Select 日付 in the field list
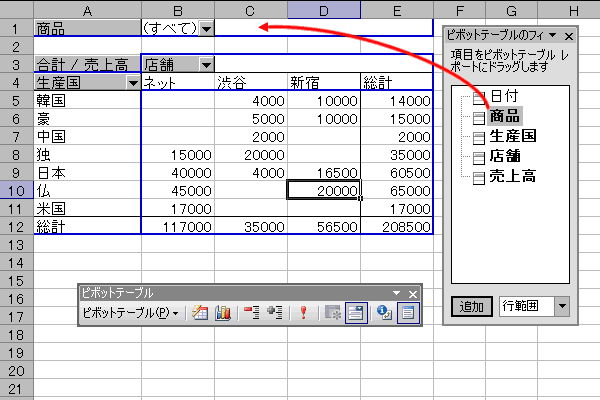The height and width of the screenshot is (400, 600). (504, 96)
